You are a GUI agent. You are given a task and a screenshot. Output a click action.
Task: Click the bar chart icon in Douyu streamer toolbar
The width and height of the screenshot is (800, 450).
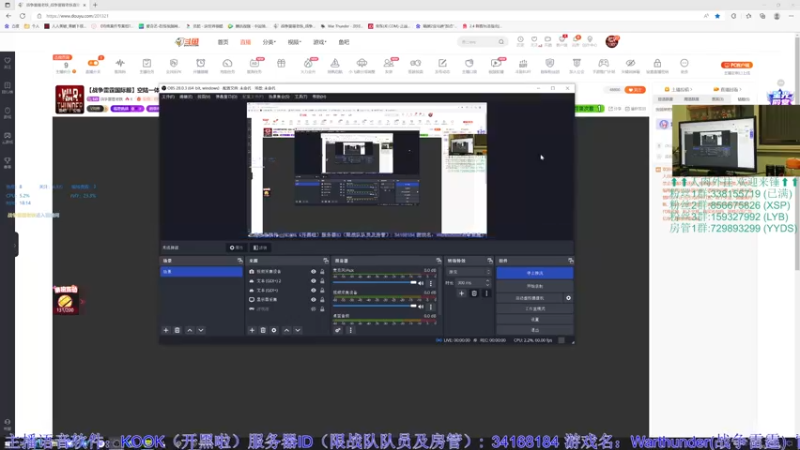pos(523,63)
